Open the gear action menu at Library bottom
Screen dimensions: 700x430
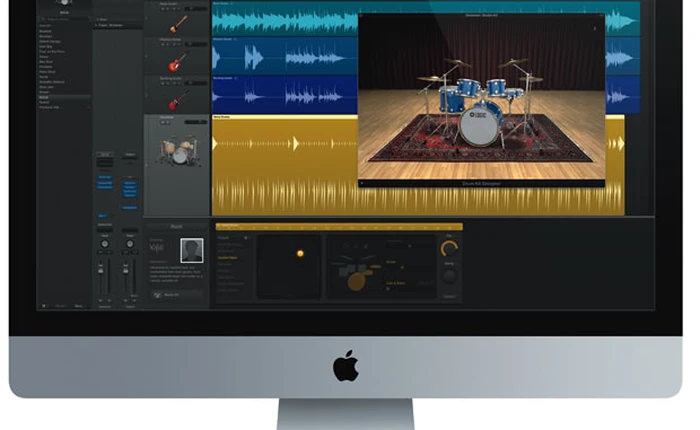click(x=44, y=306)
